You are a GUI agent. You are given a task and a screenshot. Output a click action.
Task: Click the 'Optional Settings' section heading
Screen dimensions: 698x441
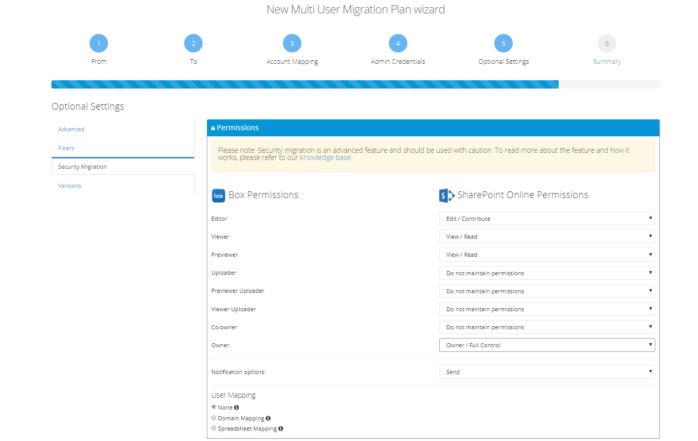(x=88, y=107)
